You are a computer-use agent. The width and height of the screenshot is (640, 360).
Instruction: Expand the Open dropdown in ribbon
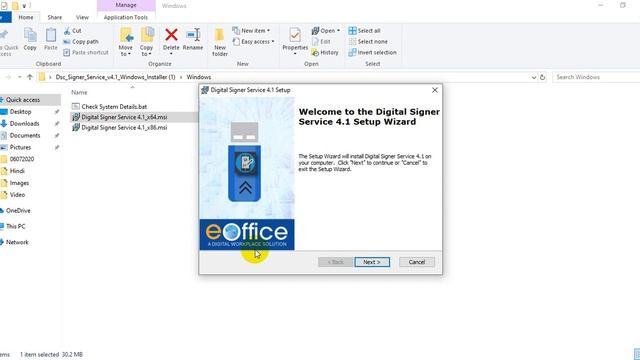coord(338,31)
